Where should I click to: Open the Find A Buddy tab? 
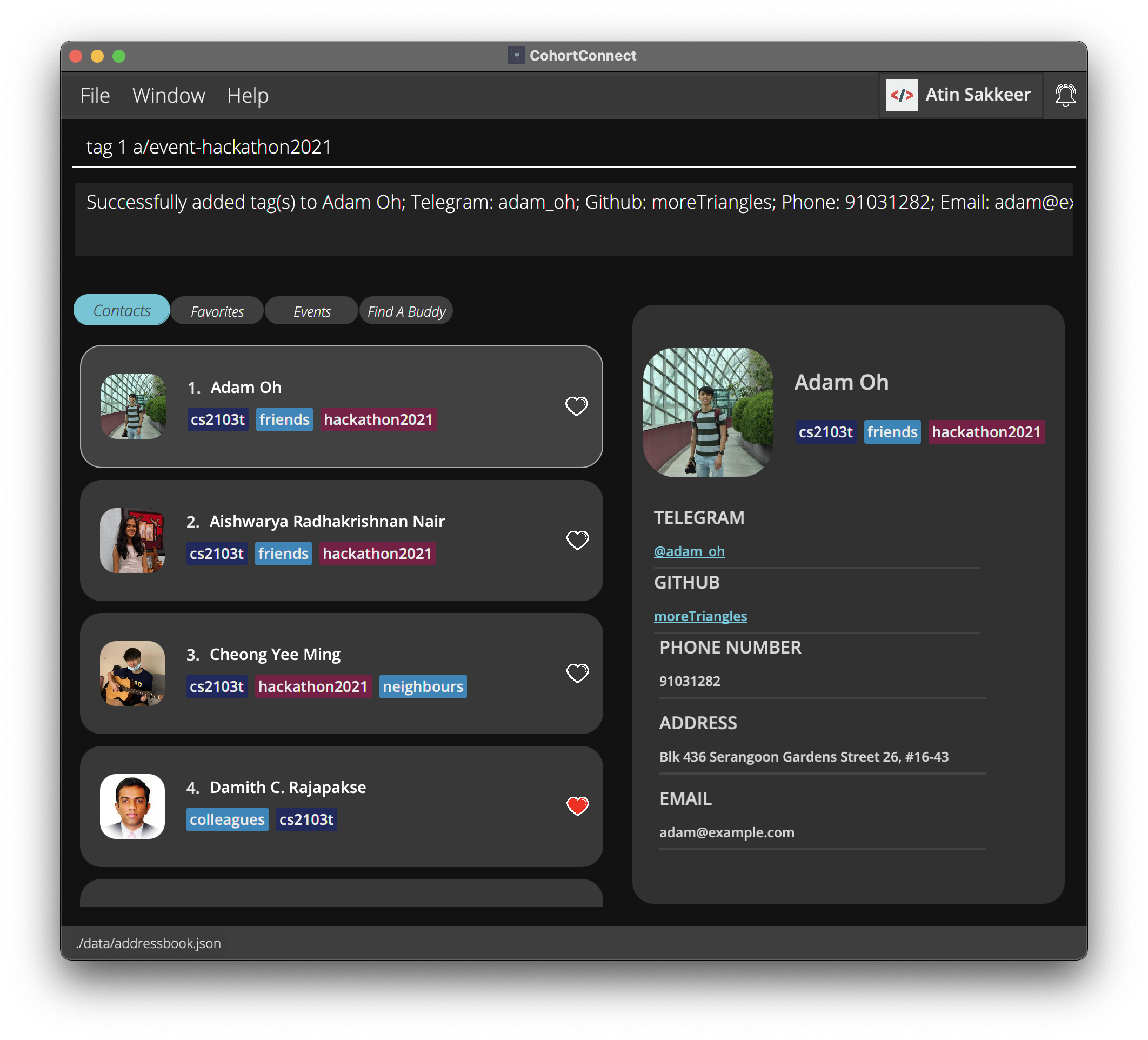click(x=406, y=311)
